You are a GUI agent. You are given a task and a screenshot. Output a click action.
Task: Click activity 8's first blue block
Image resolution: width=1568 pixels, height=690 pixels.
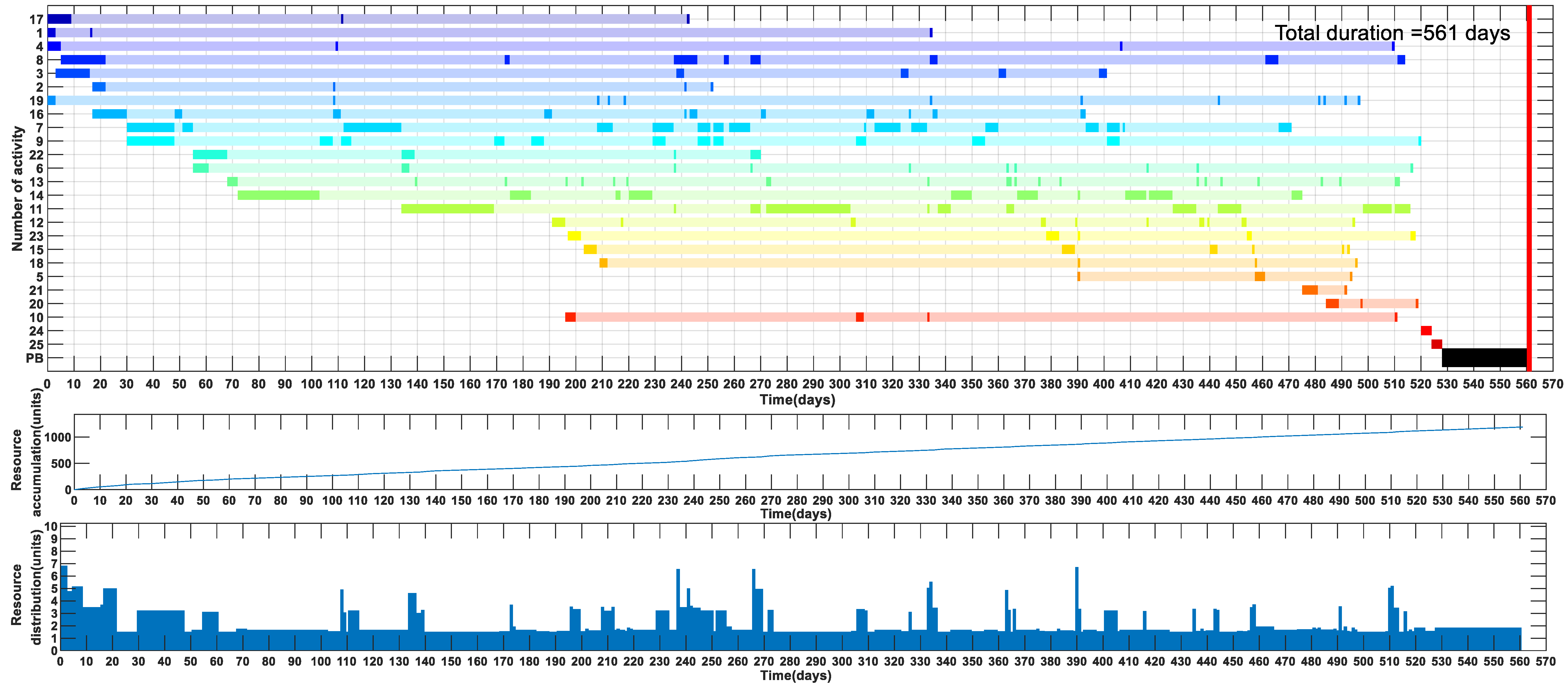[x=83, y=60]
